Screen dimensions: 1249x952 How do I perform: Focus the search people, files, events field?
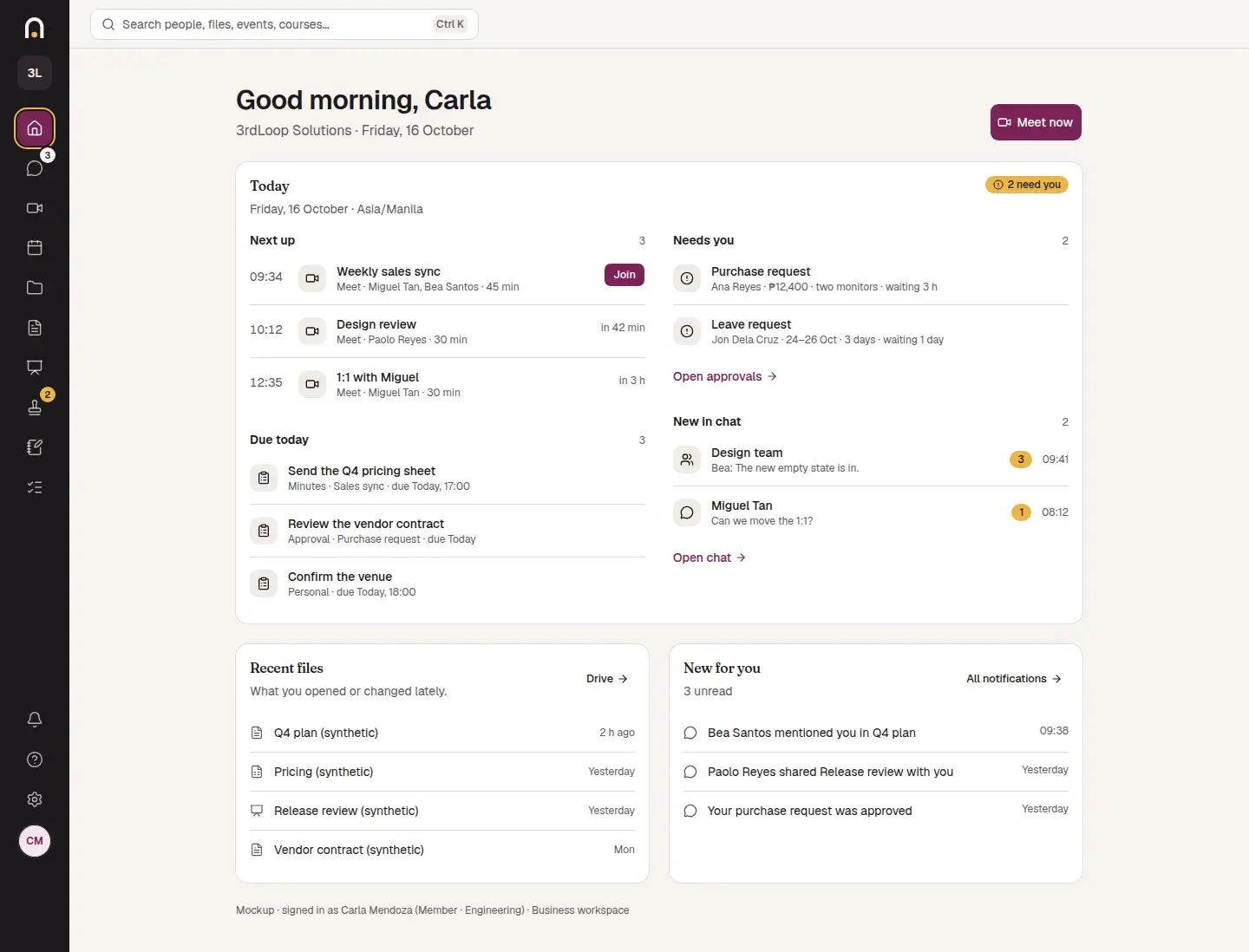(x=284, y=24)
